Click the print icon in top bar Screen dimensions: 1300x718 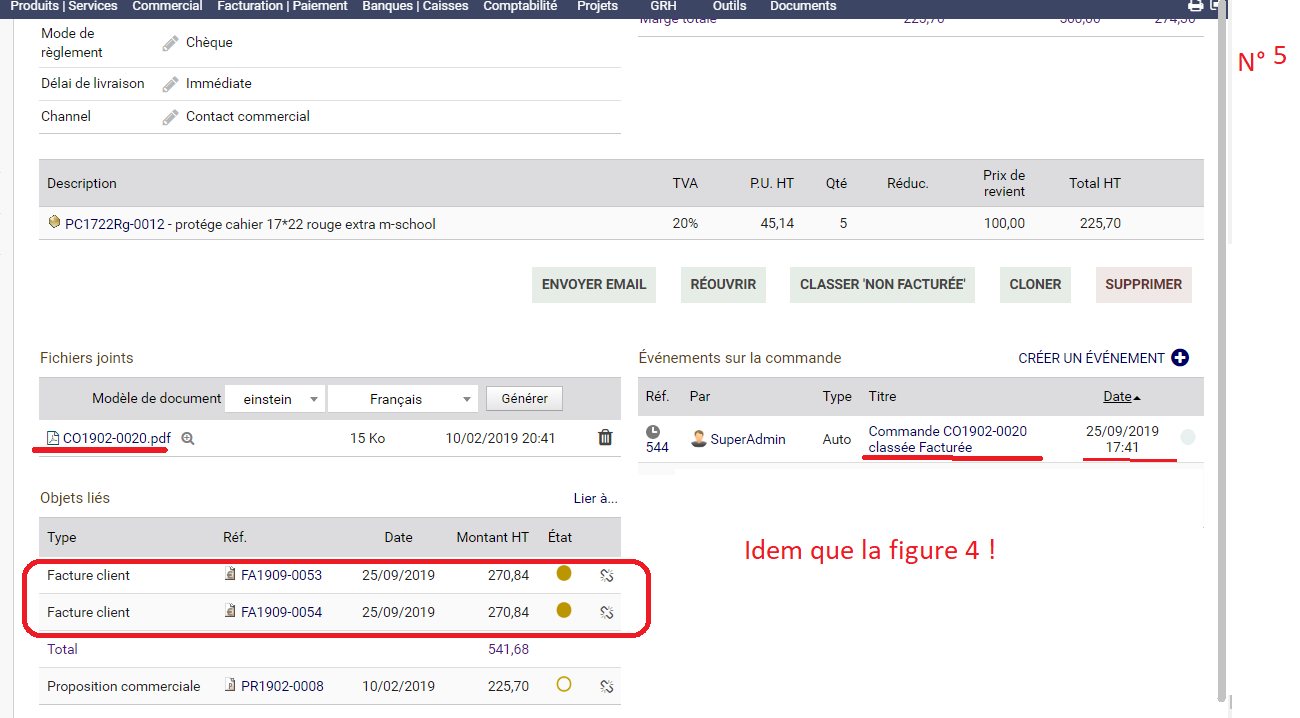[1195, 5]
